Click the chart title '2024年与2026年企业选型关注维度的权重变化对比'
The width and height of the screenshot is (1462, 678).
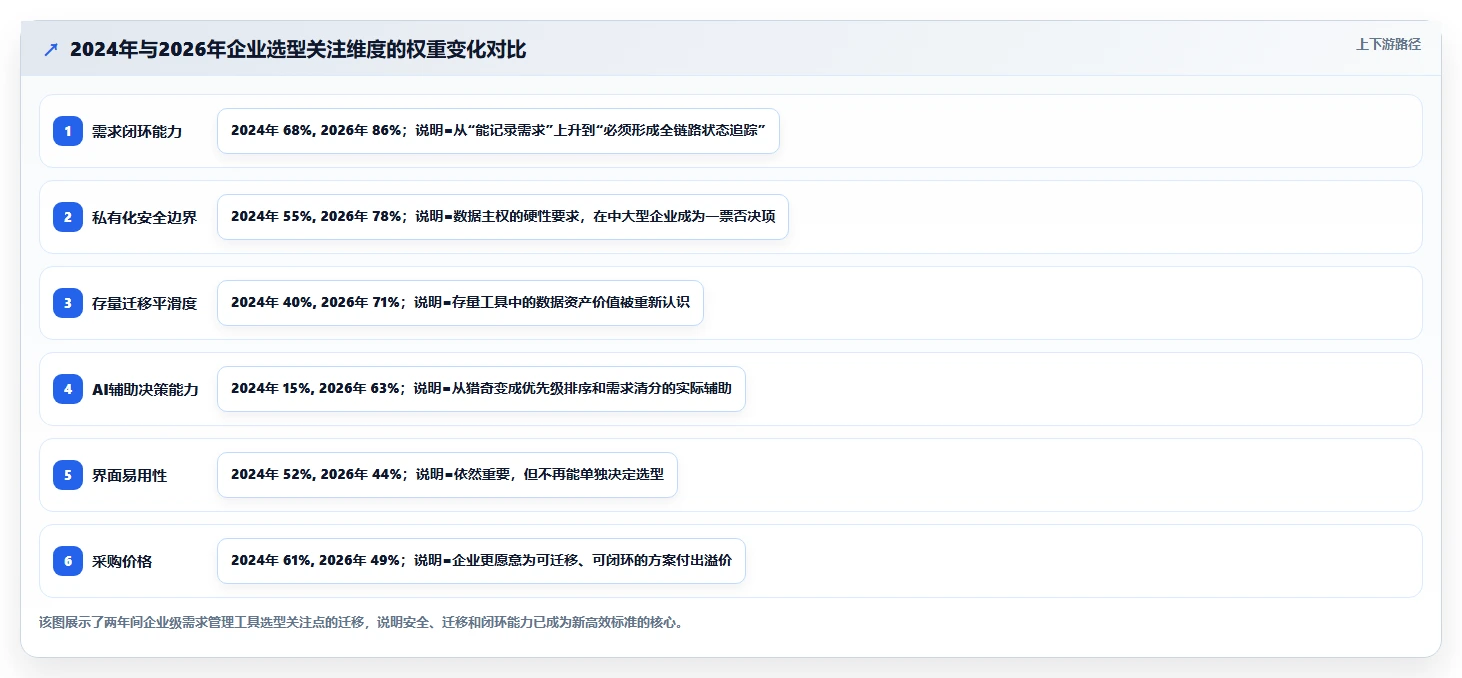tap(298, 50)
